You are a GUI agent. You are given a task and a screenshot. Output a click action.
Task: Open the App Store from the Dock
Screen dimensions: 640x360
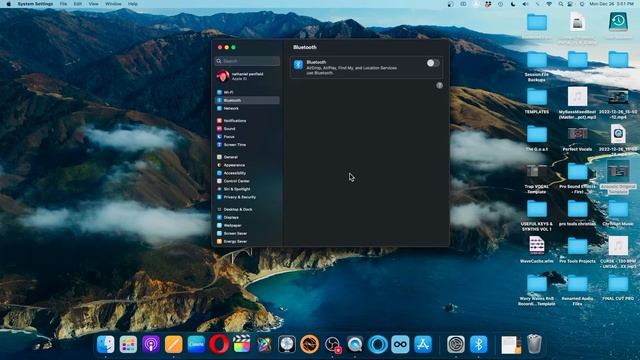coord(423,344)
